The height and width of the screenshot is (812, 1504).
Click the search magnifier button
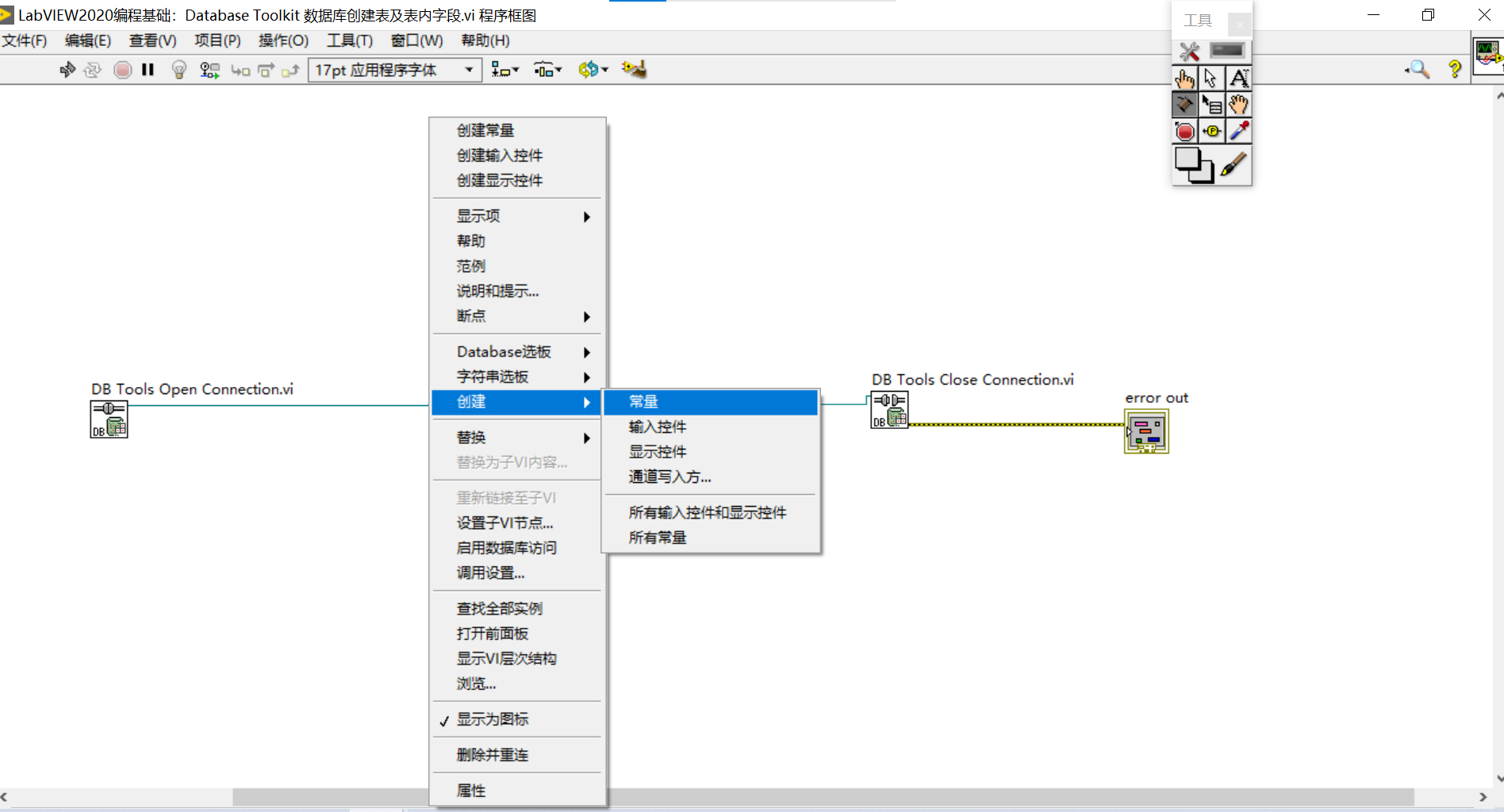pyautogui.click(x=1418, y=69)
